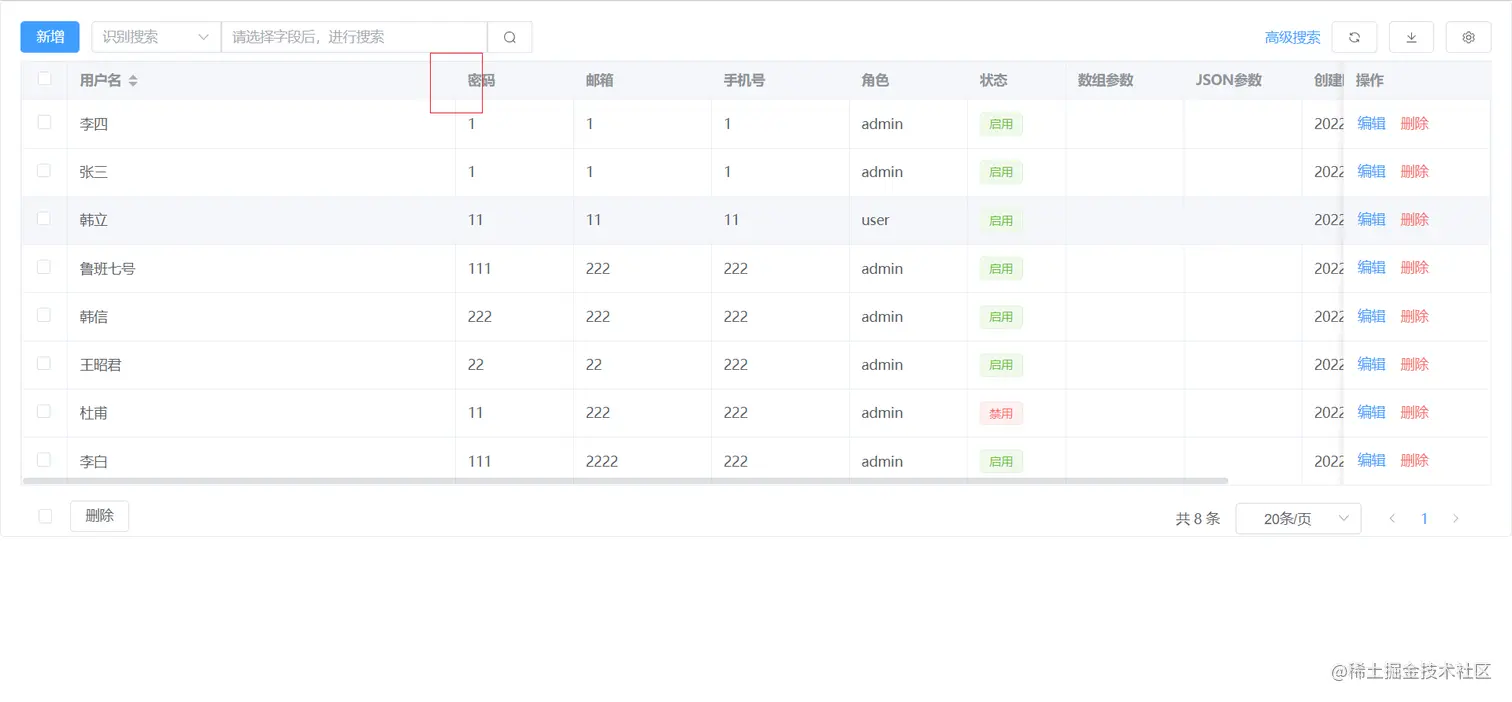Screen dimensions: 1512x702
Task: Click the 状态 column header
Action: (x=993, y=80)
